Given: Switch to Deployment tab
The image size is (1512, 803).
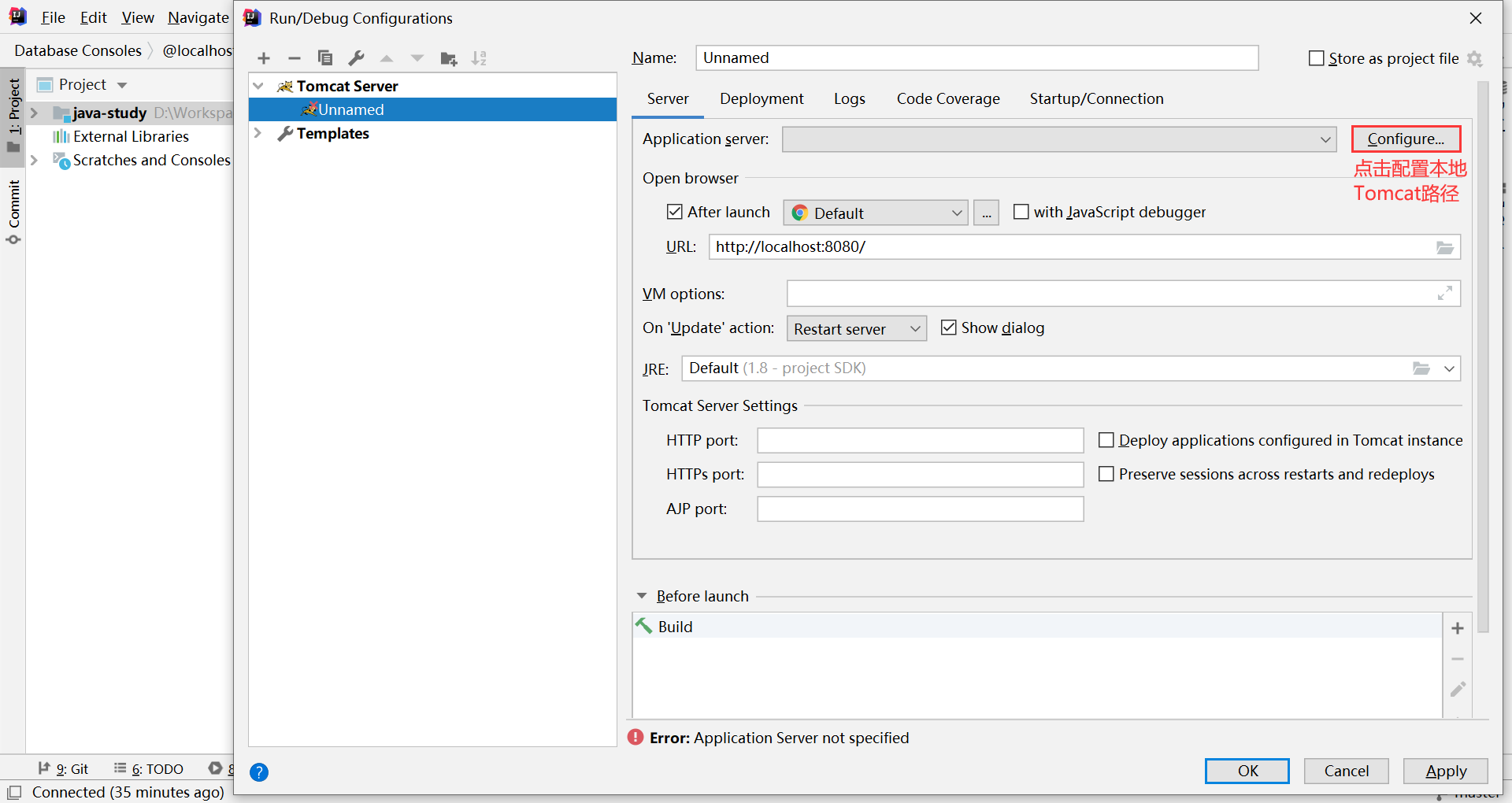Looking at the screenshot, I should (x=762, y=98).
